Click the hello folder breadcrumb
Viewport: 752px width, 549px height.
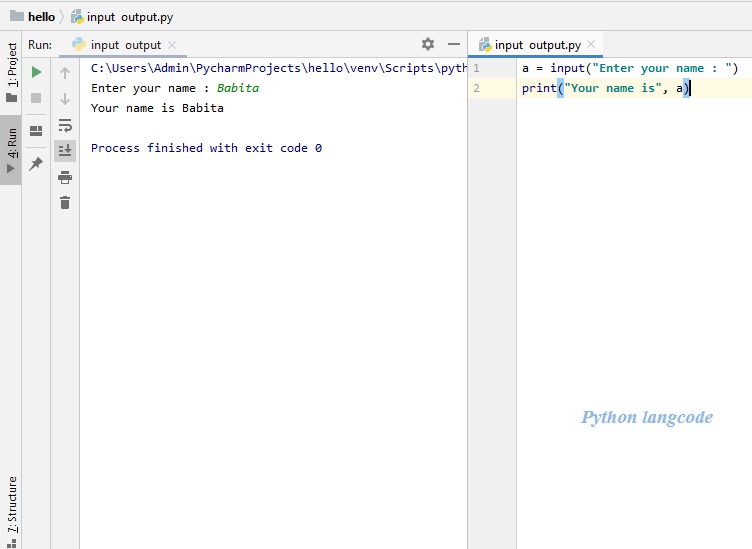[x=33, y=17]
